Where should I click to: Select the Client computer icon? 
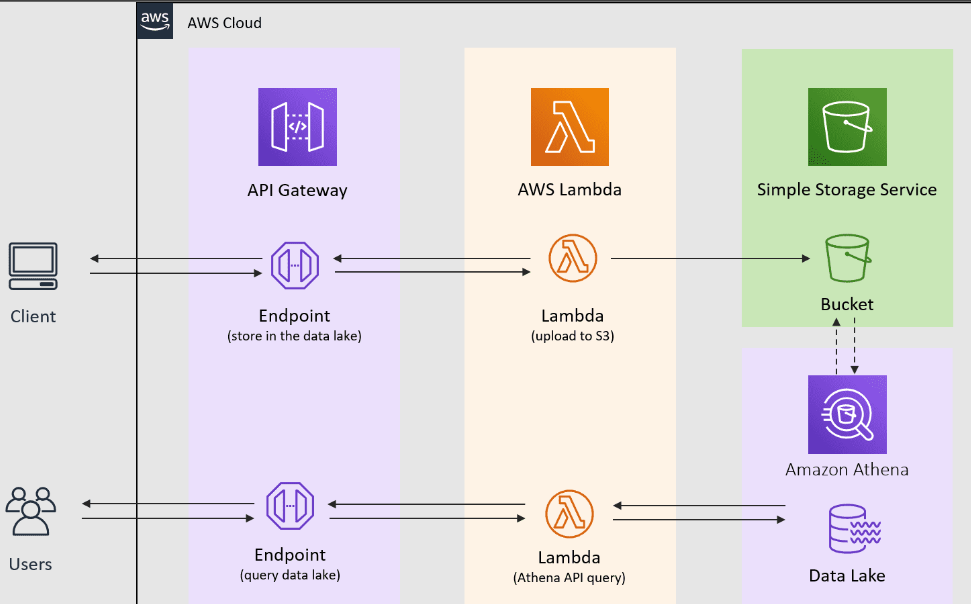click(33, 266)
